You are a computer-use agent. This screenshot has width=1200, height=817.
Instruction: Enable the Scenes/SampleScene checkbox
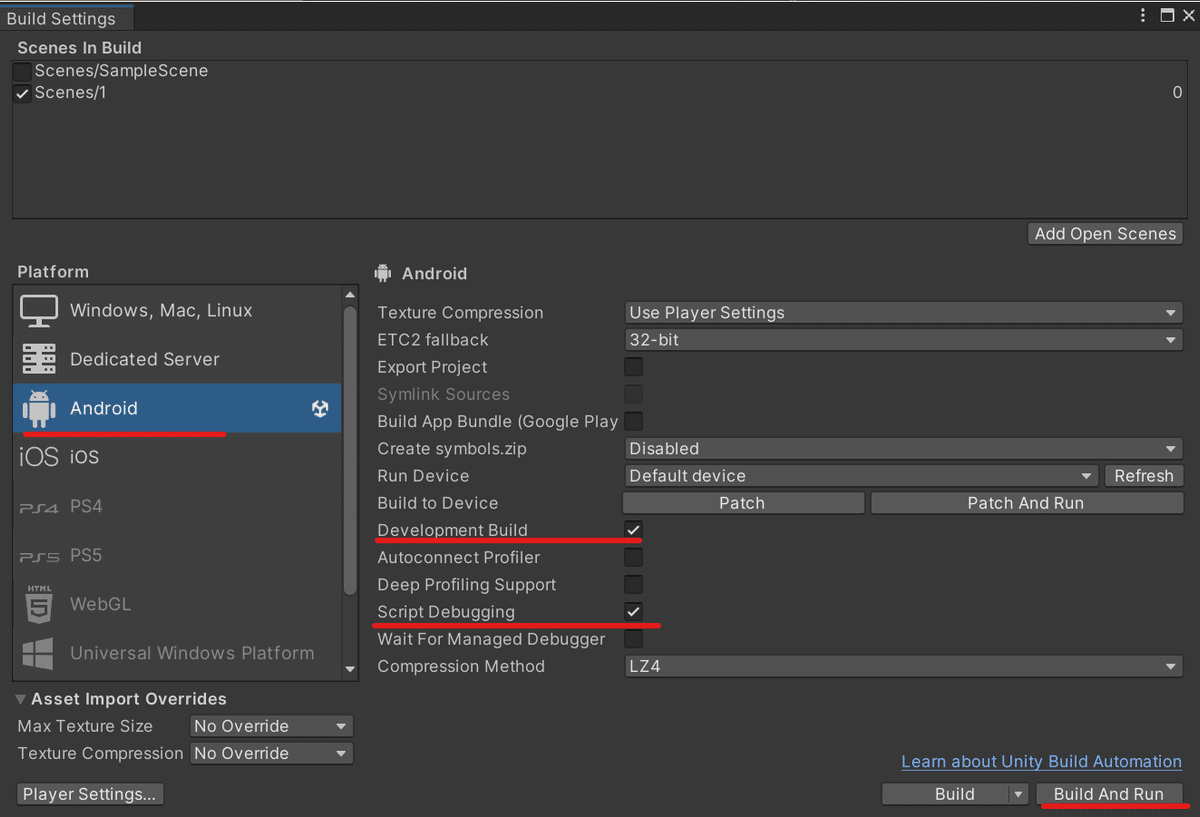[x=22, y=72]
